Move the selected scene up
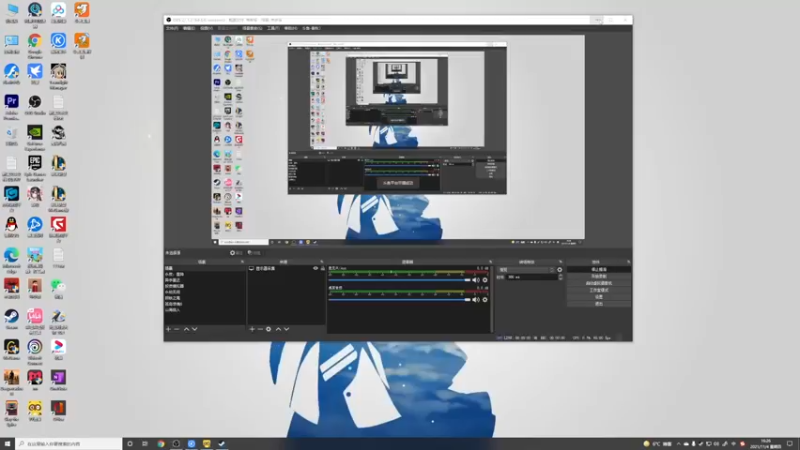The image size is (800, 450). (x=186, y=329)
